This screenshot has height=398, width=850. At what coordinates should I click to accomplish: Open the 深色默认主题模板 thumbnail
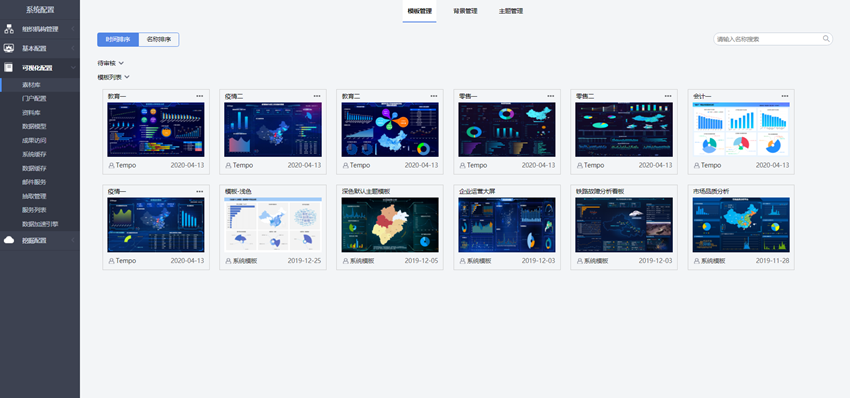coord(390,224)
